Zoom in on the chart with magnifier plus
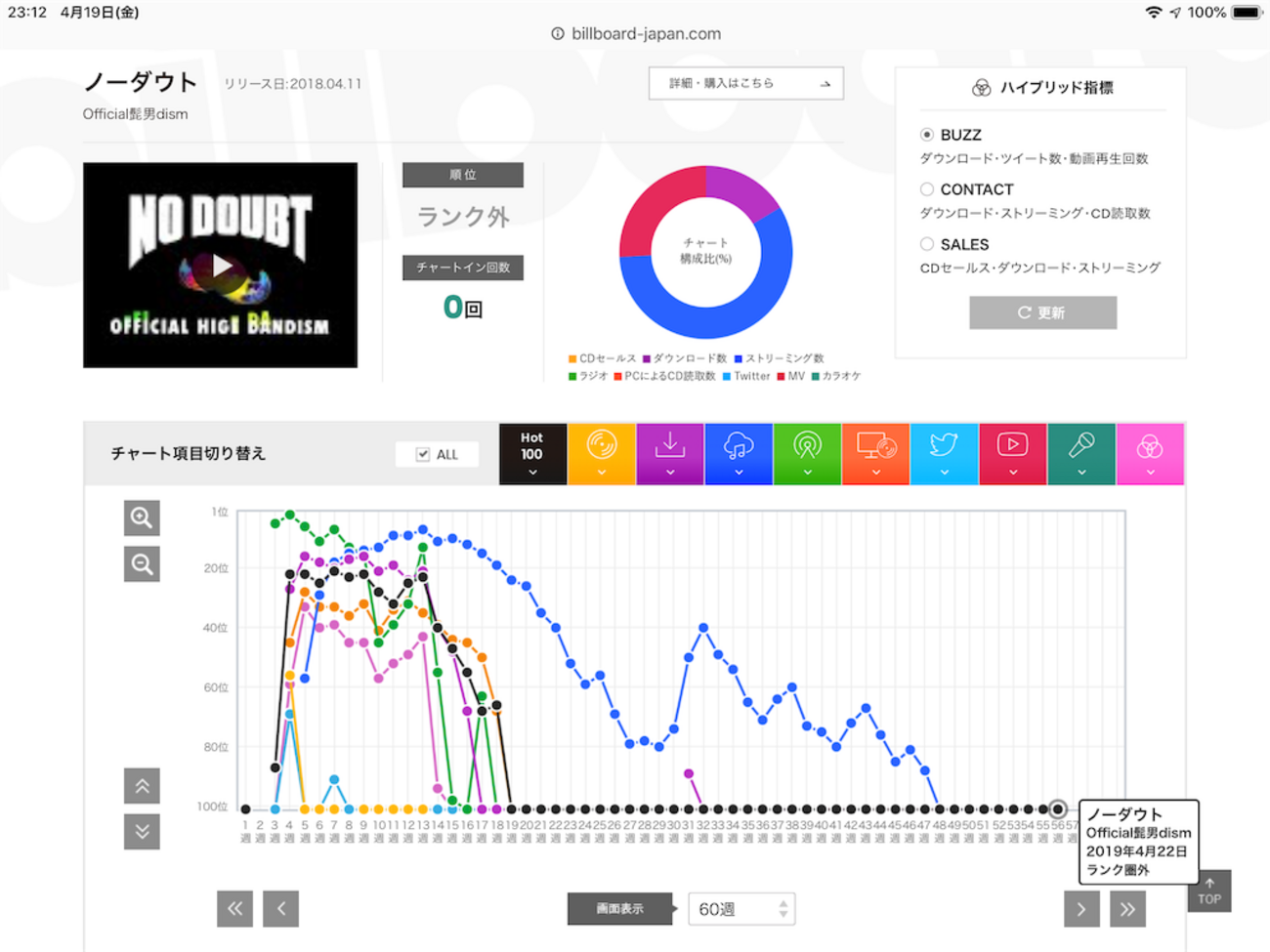The width and height of the screenshot is (1270, 952). (142, 517)
